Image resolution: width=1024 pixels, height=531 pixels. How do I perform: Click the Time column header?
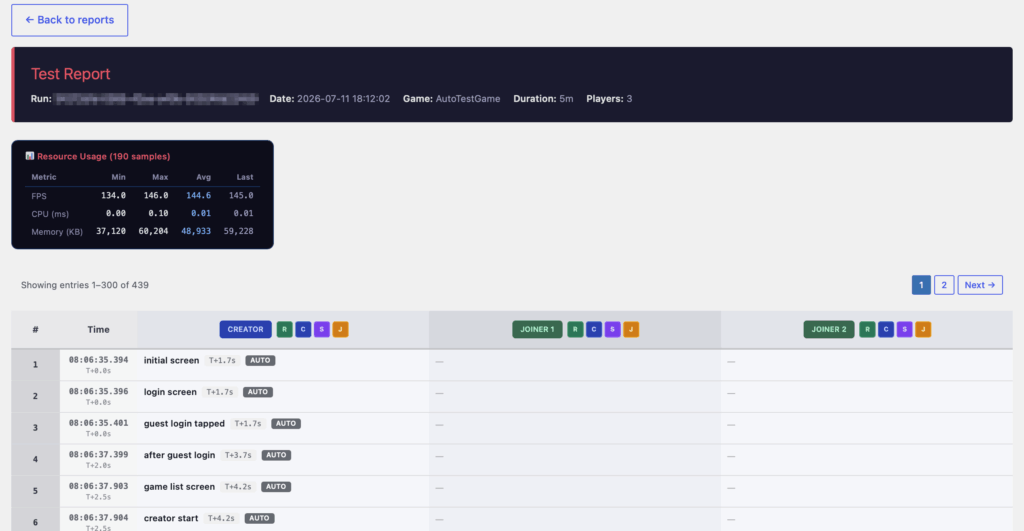pyautogui.click(x=99, y=329)
